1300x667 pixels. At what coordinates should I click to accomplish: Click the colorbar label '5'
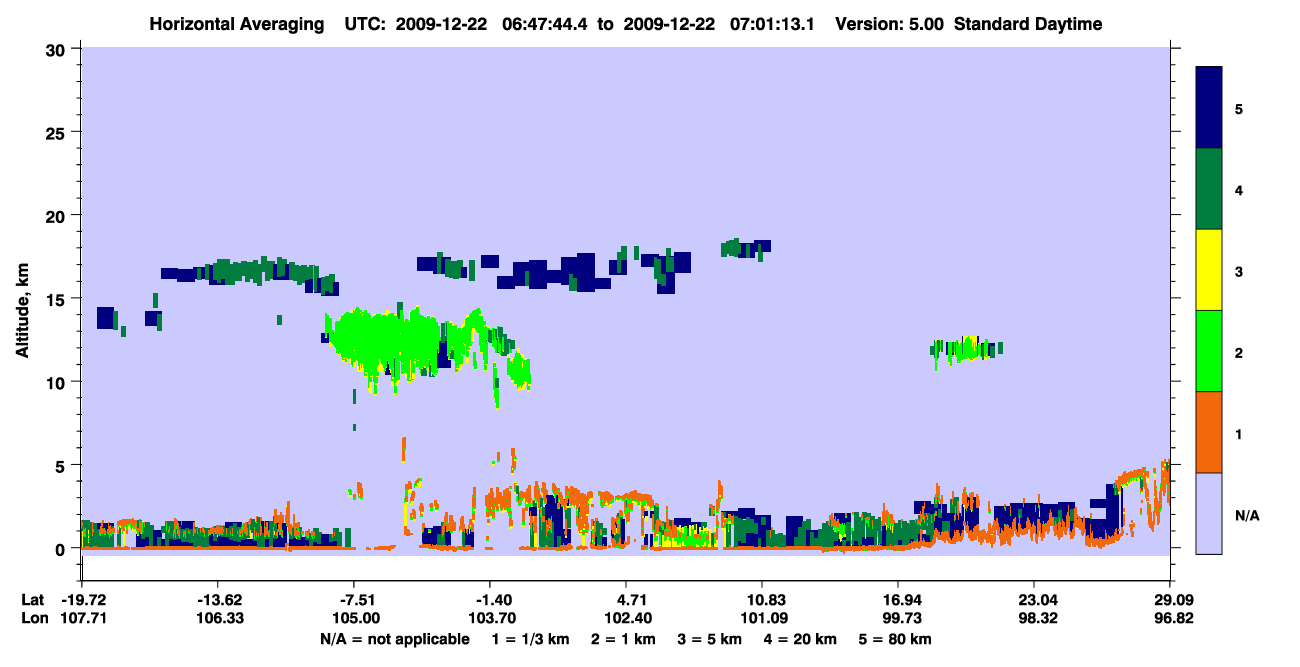point(1239,109)
